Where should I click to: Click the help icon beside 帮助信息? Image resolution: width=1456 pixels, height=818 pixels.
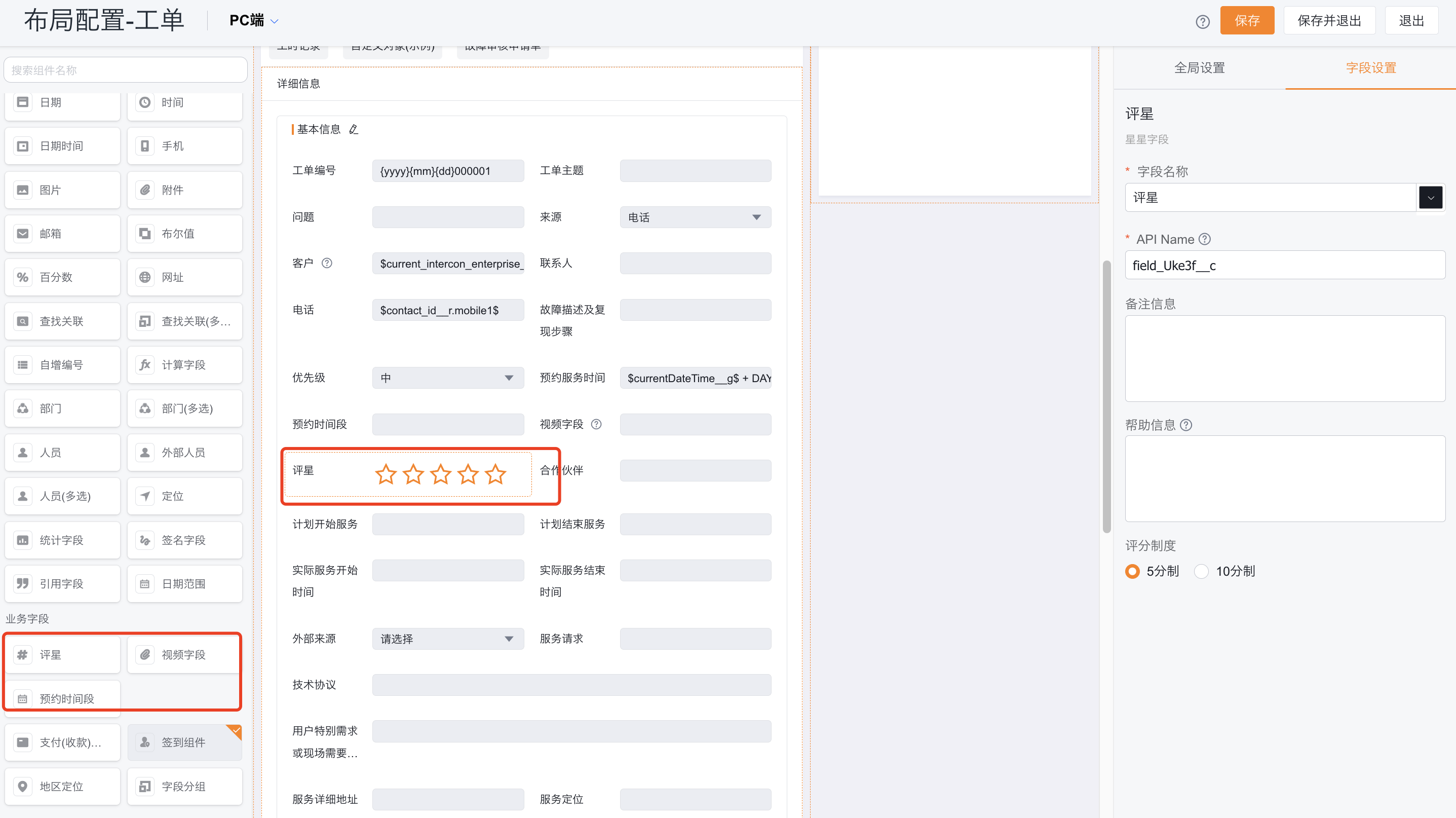point(1186,425)
